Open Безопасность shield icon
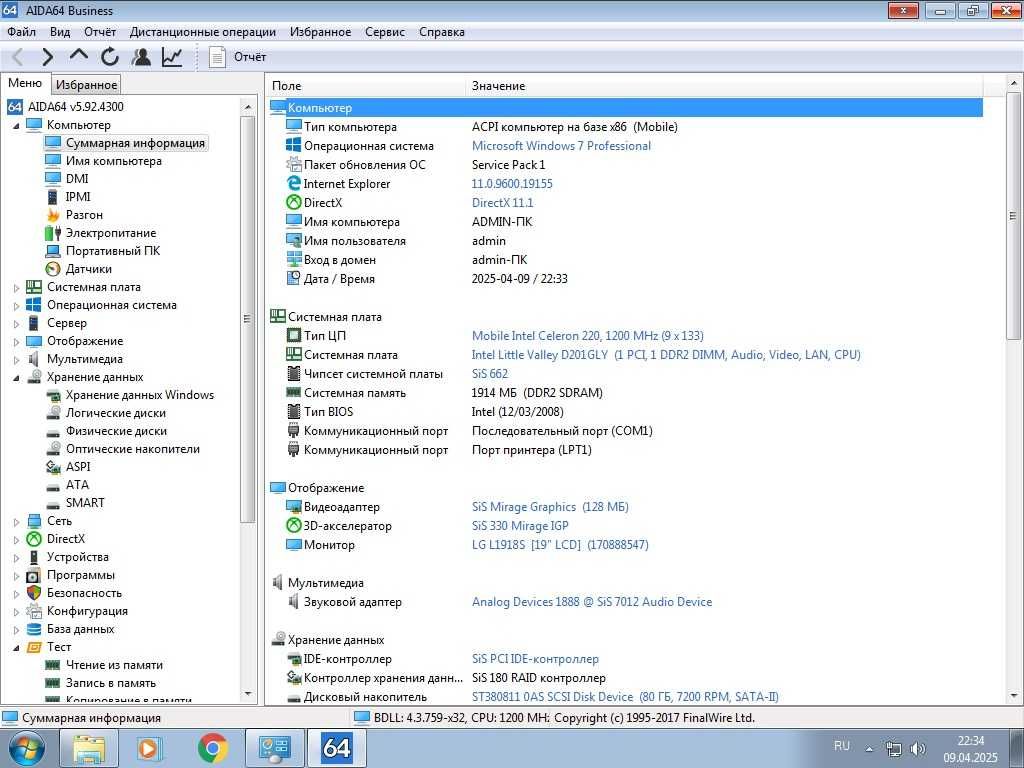Viewport: 1024px width, 768px height. click(x=34, y=593)
